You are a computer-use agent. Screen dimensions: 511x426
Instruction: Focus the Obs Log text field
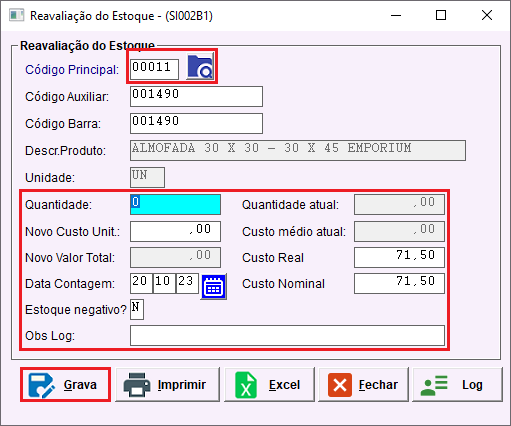(x=287, y=335)
